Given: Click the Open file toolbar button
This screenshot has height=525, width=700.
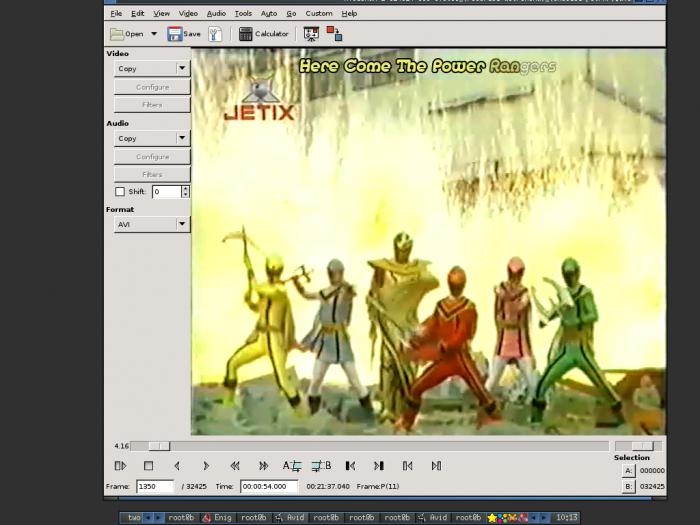Looking at the screenshot, I should 127,34.
